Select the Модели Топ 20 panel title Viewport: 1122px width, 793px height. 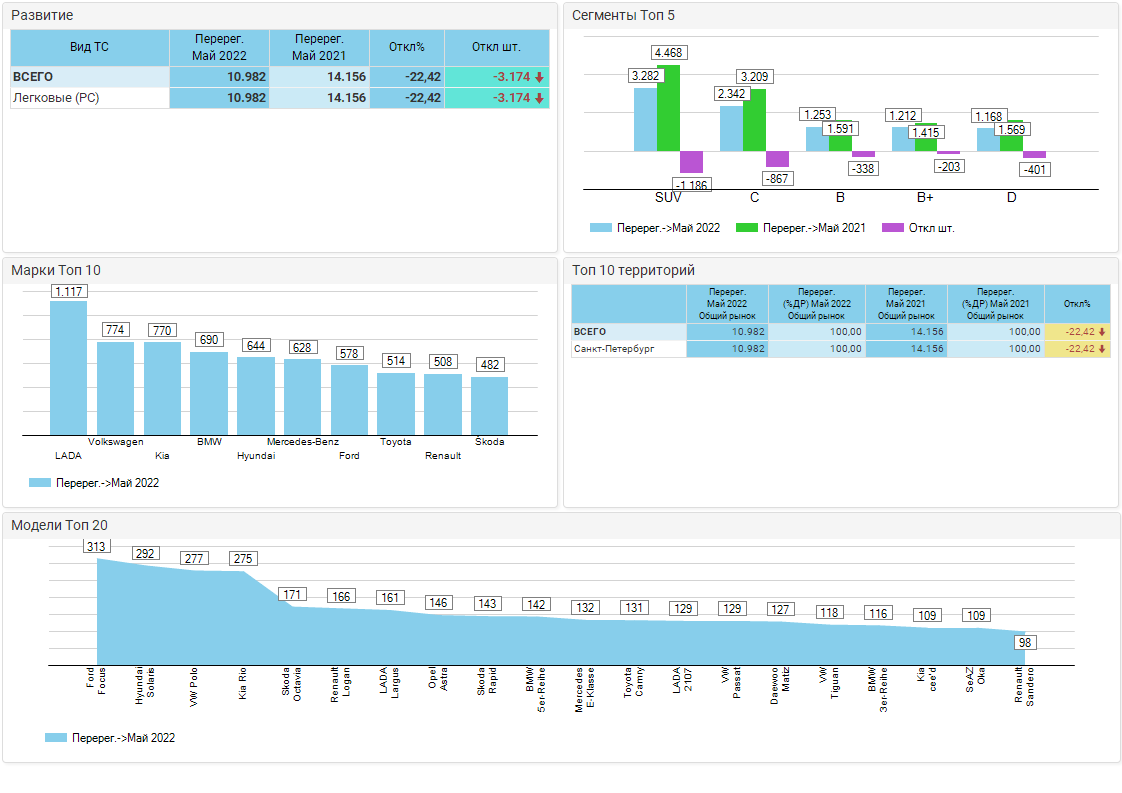tap(59, 525)
